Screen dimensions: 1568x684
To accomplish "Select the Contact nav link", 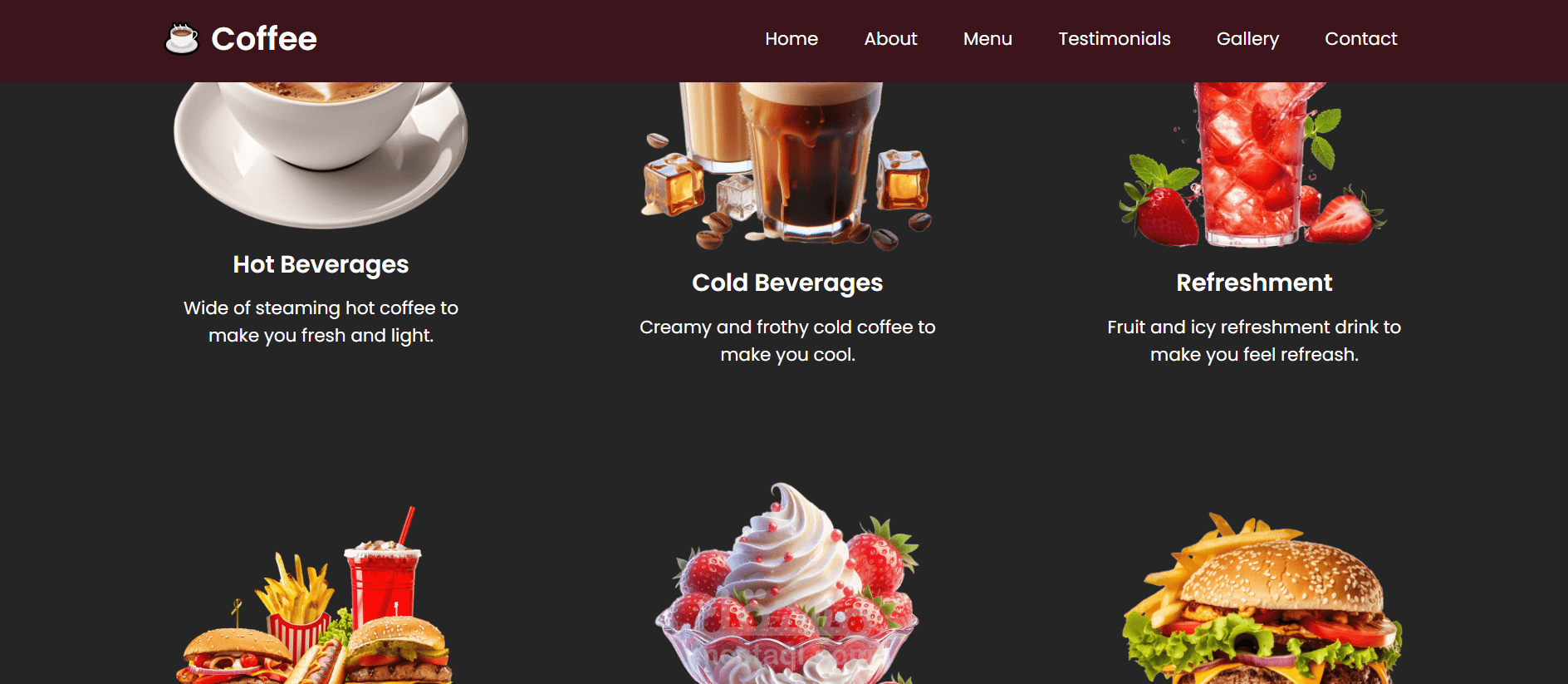I will point(1360,39).
